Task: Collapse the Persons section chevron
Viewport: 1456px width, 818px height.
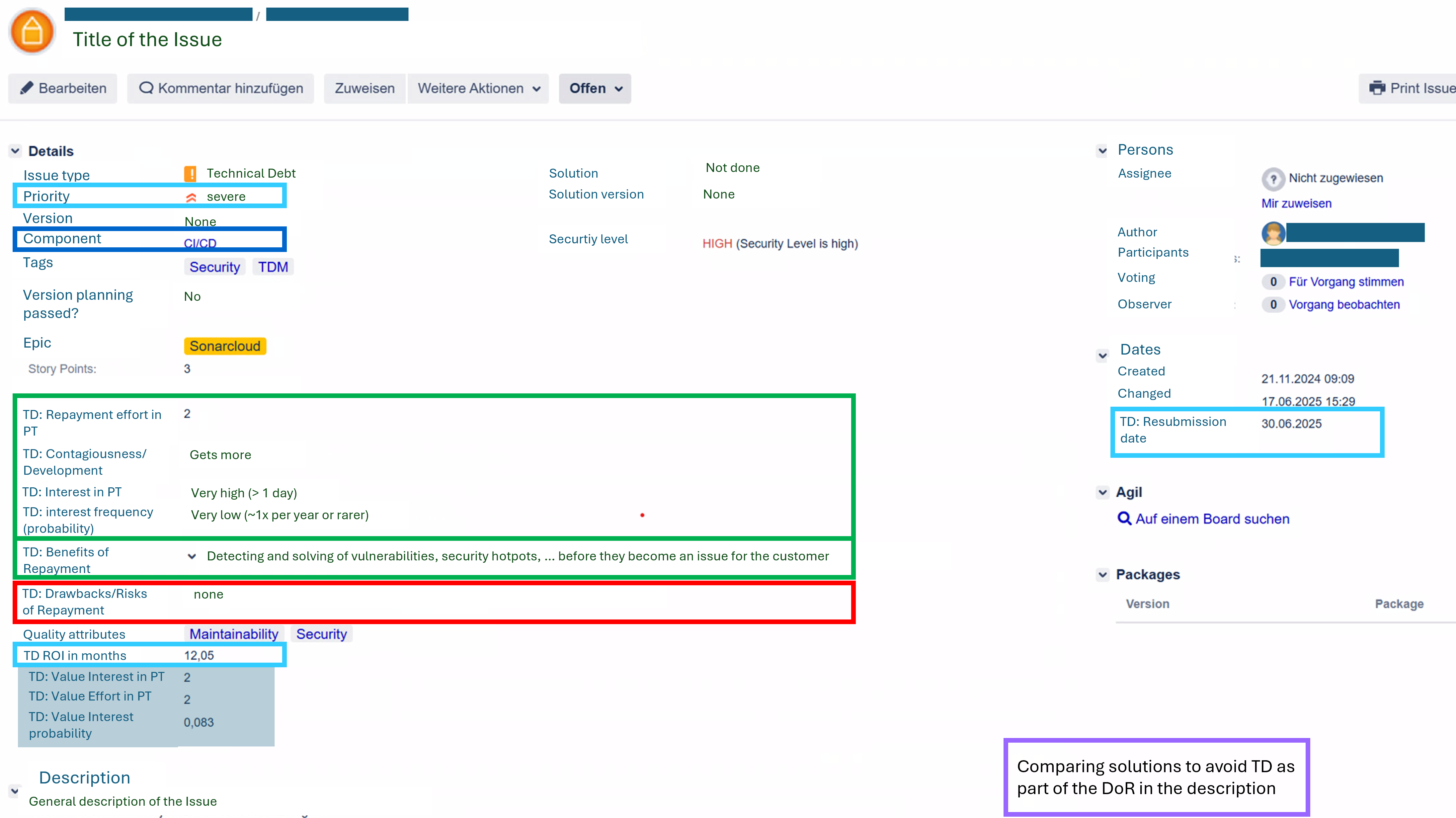Action: point(1102,150)
